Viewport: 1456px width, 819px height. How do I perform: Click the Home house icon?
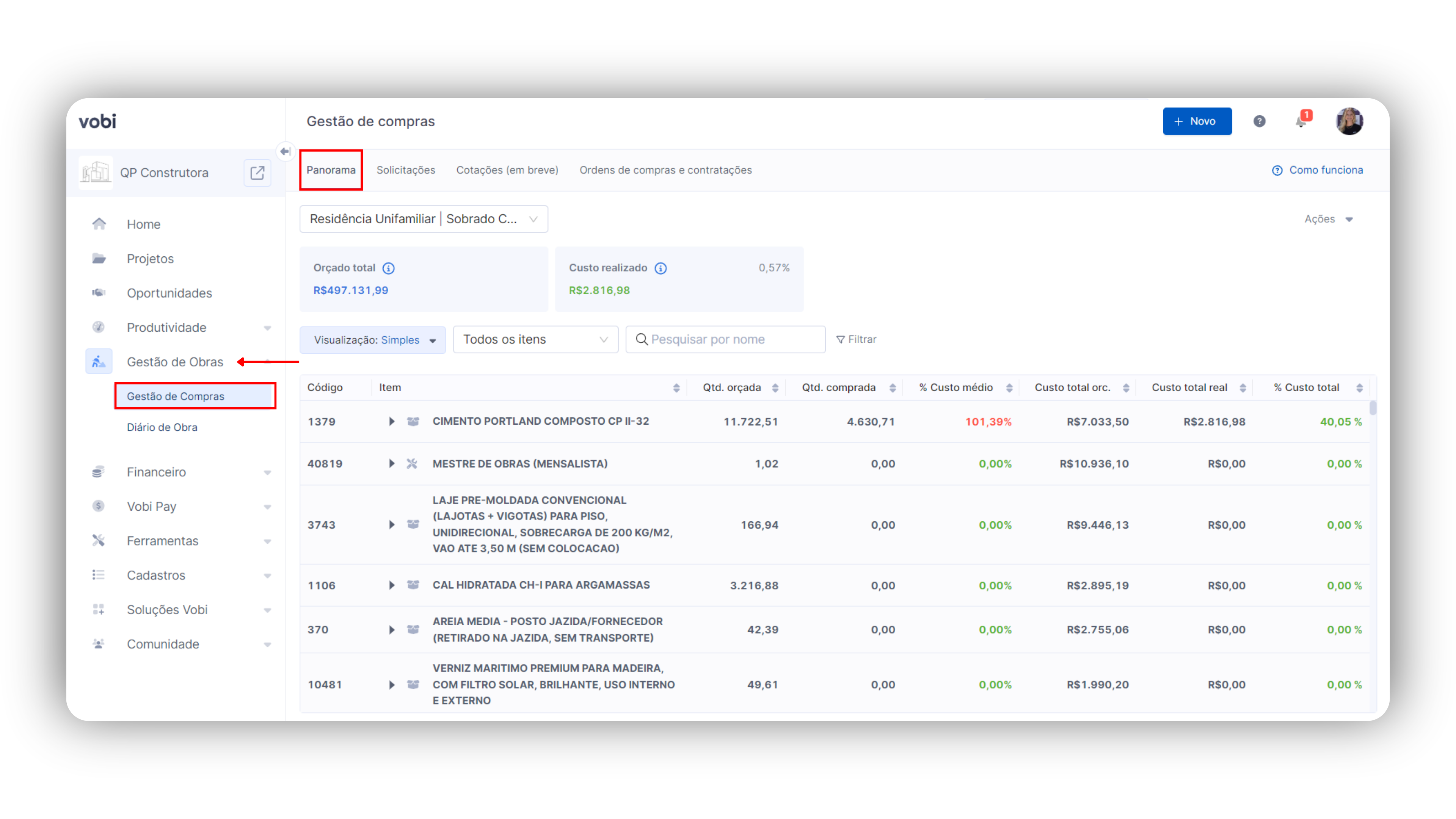pos(99,224)
